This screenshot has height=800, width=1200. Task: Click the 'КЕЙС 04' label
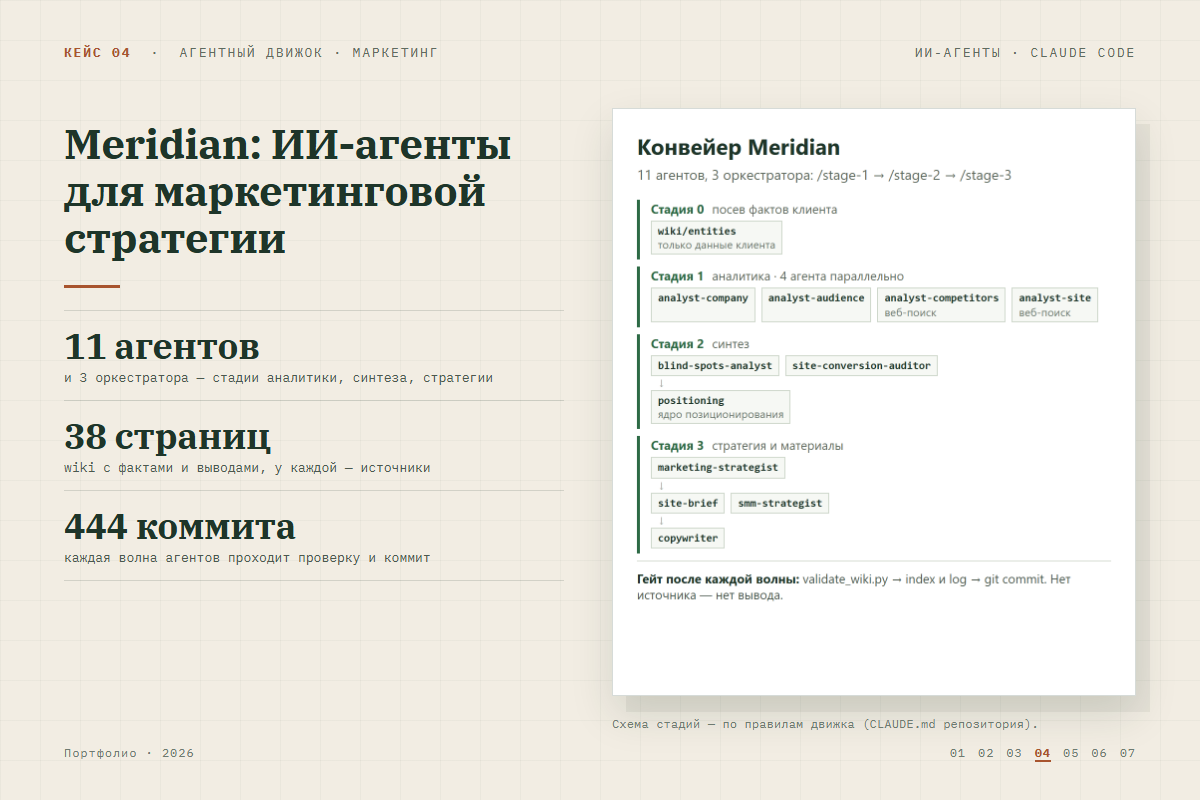point(97,53)
